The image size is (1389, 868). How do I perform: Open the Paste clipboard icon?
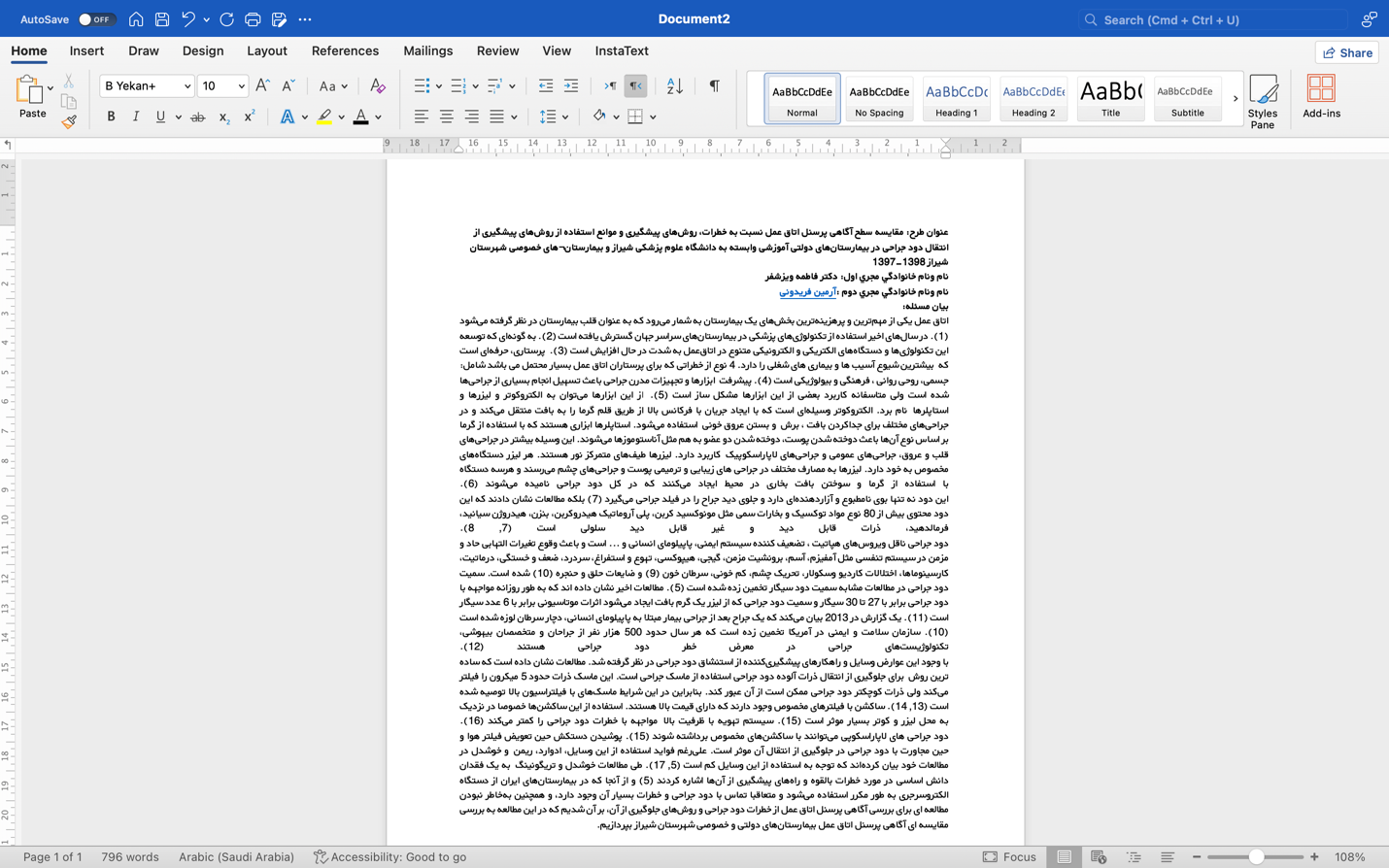pyautogui.click(x=28, y=90)
